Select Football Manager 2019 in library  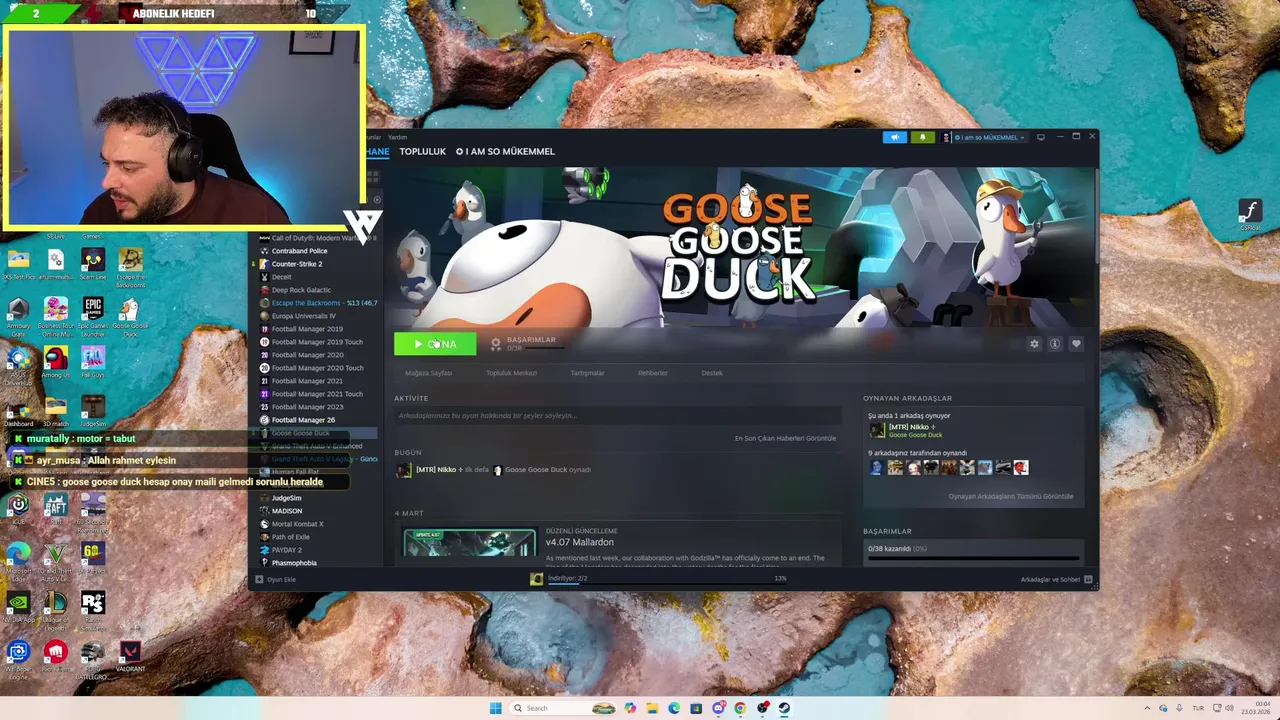tap(307, 329)
